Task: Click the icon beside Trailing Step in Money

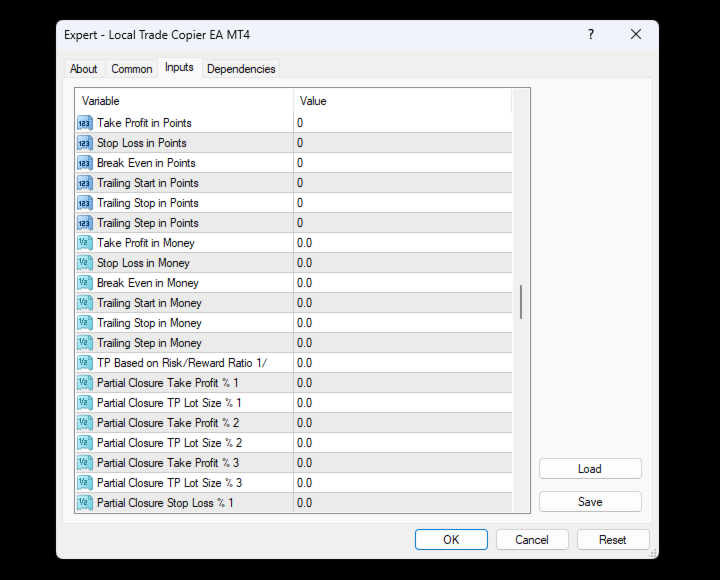Action: pos(85,343)
